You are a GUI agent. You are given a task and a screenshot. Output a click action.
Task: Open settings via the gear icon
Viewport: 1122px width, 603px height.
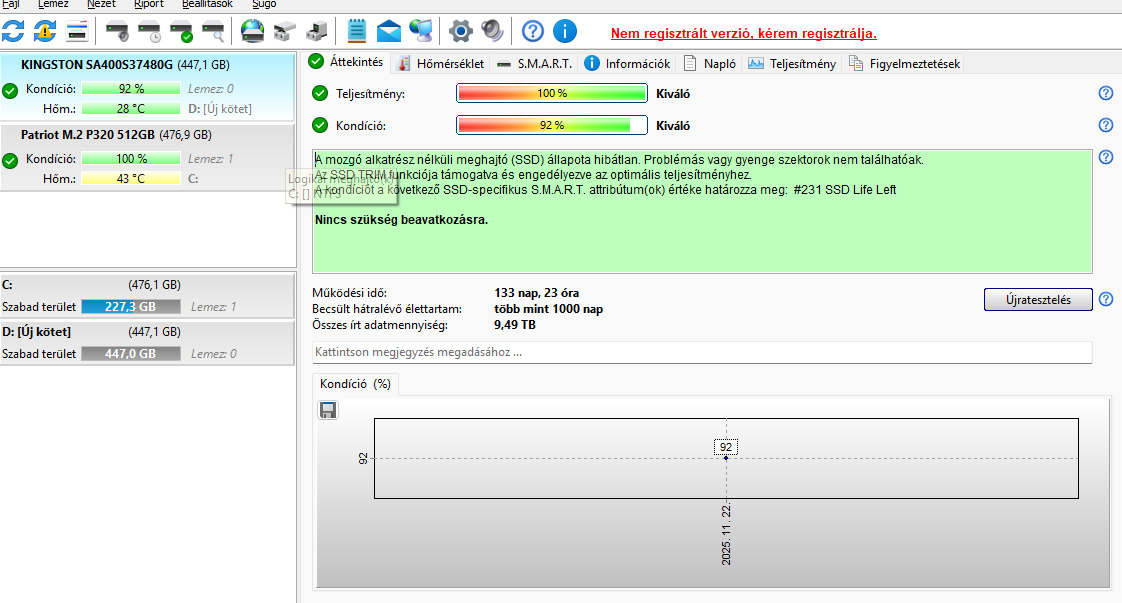[x=460, y=31]
